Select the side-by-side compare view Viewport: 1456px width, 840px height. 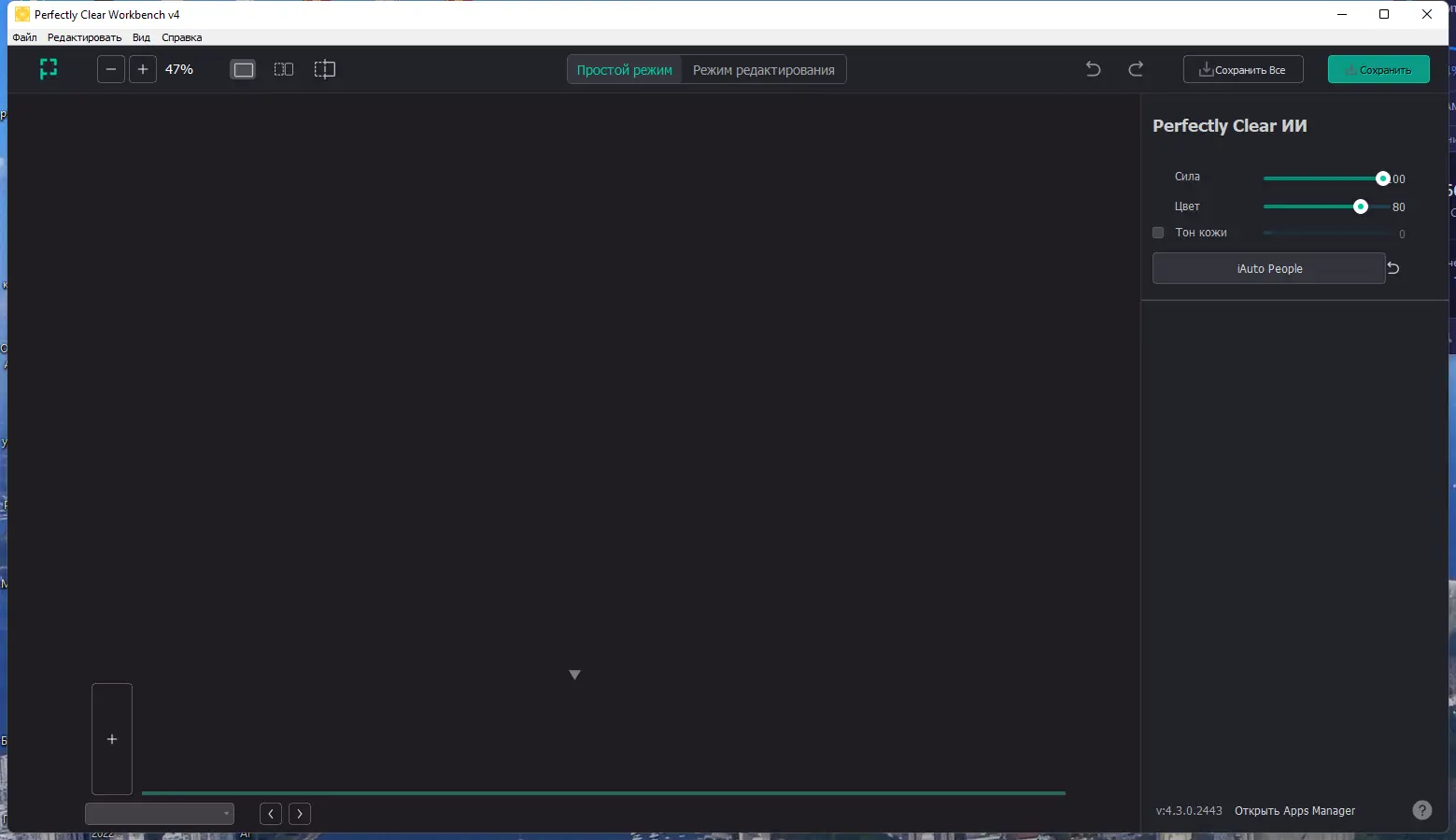pyautogui.click(x=284, y=69)
